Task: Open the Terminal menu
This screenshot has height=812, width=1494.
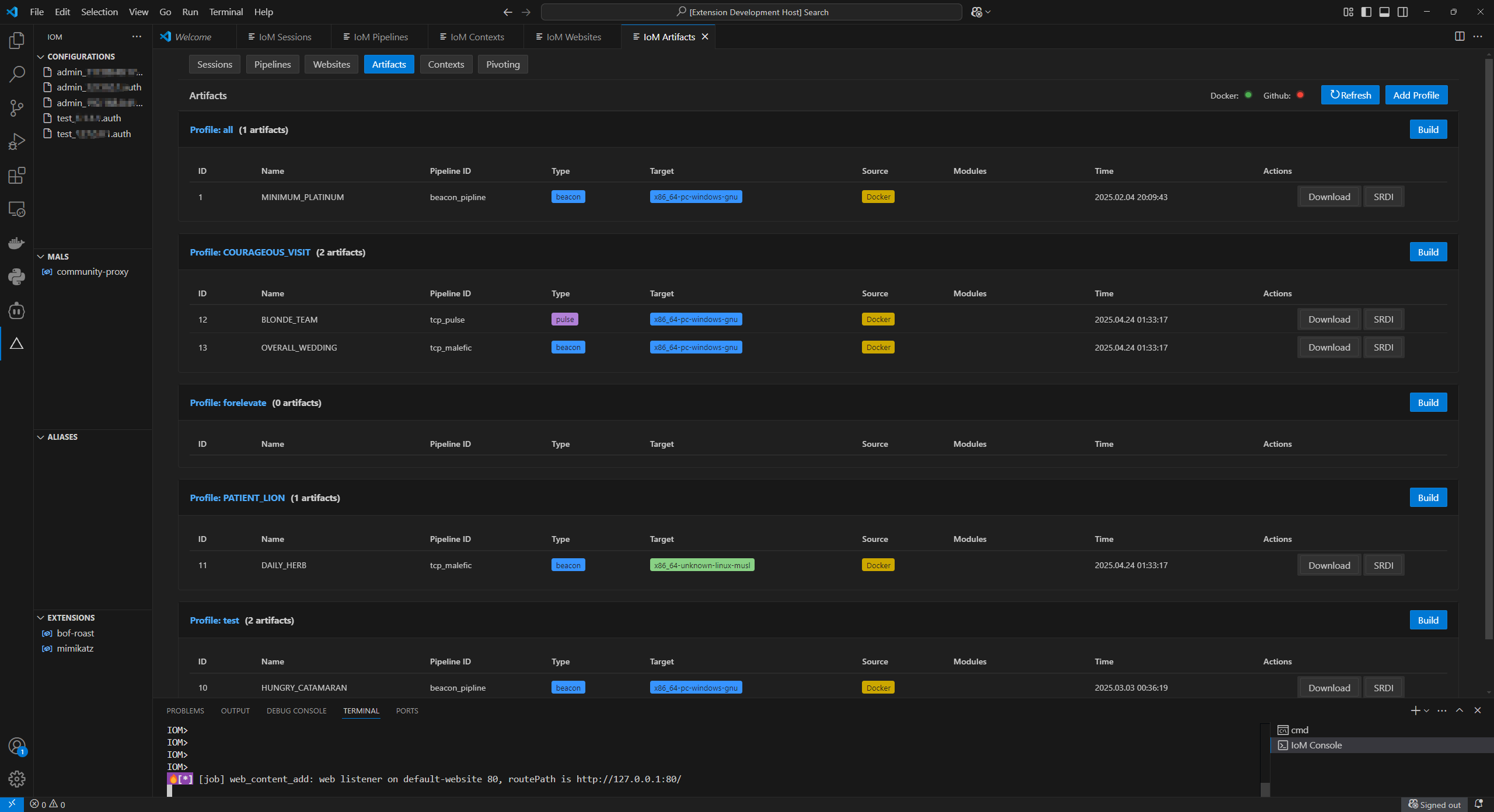Action: (226, 12)
